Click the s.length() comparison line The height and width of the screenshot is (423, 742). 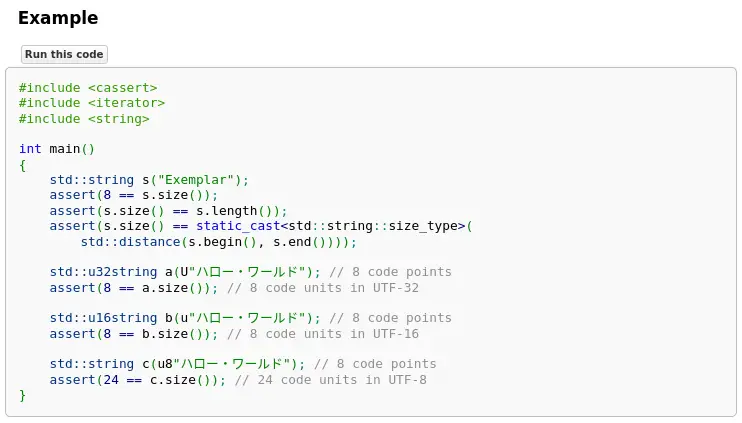pos(168,211)
